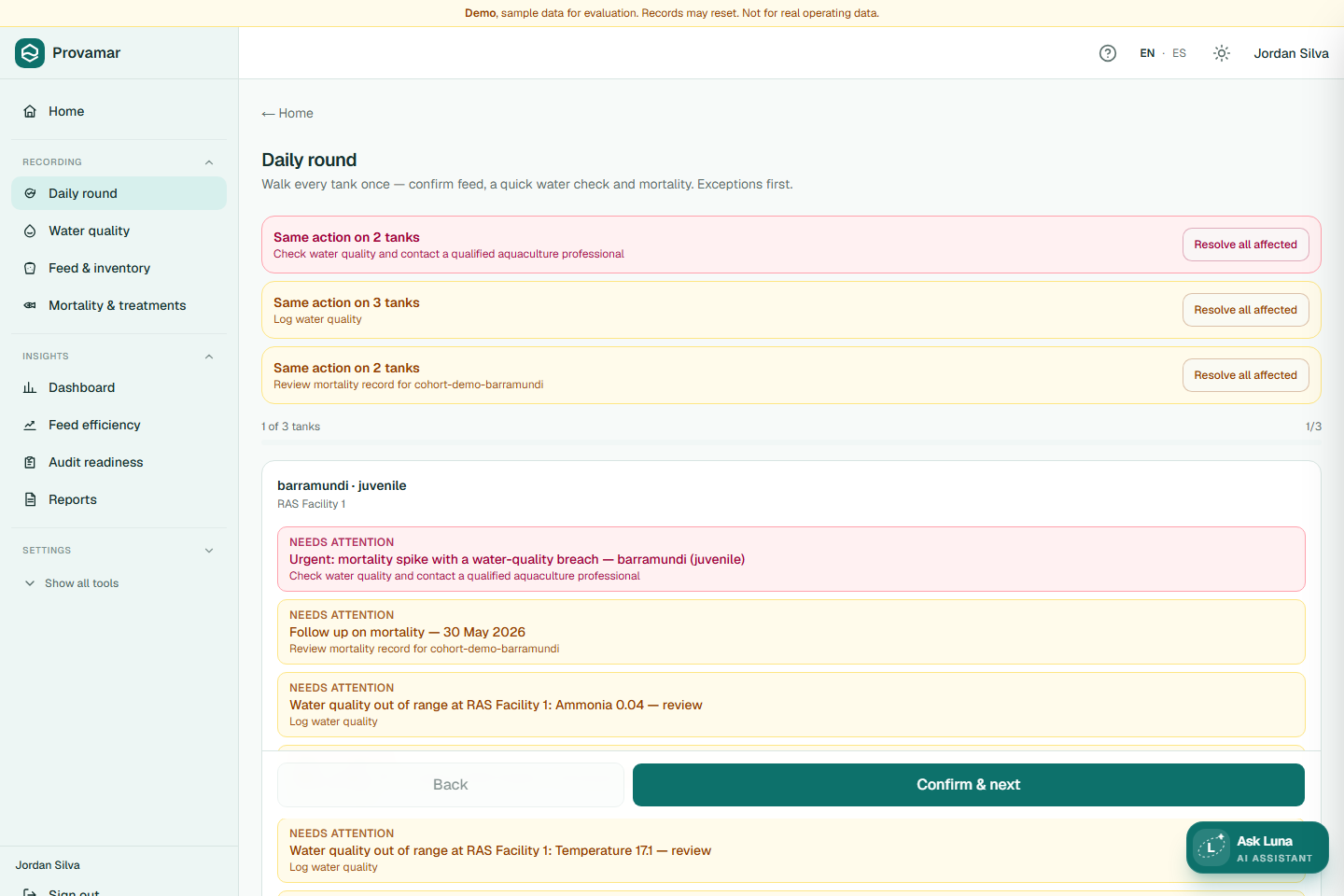The width and height of the screenshot is (1344, 896).
Task: Open Follow up on mortality 30 May 2026
Action: [791, 632]
